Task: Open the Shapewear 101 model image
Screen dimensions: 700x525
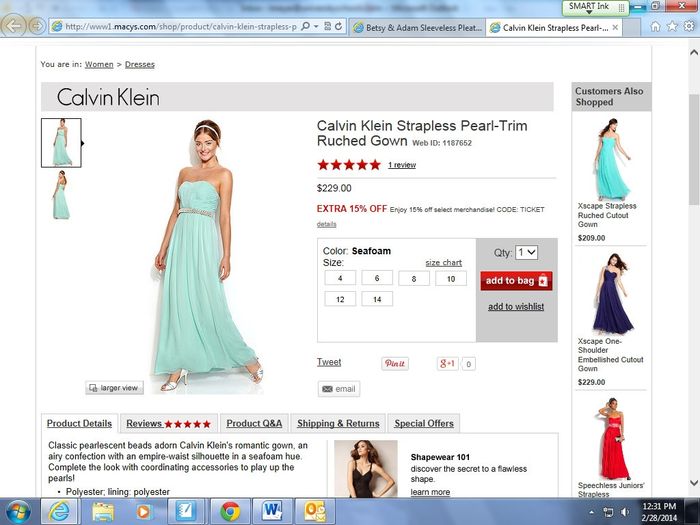Action: pyautogui.click(x=366, y=469)
